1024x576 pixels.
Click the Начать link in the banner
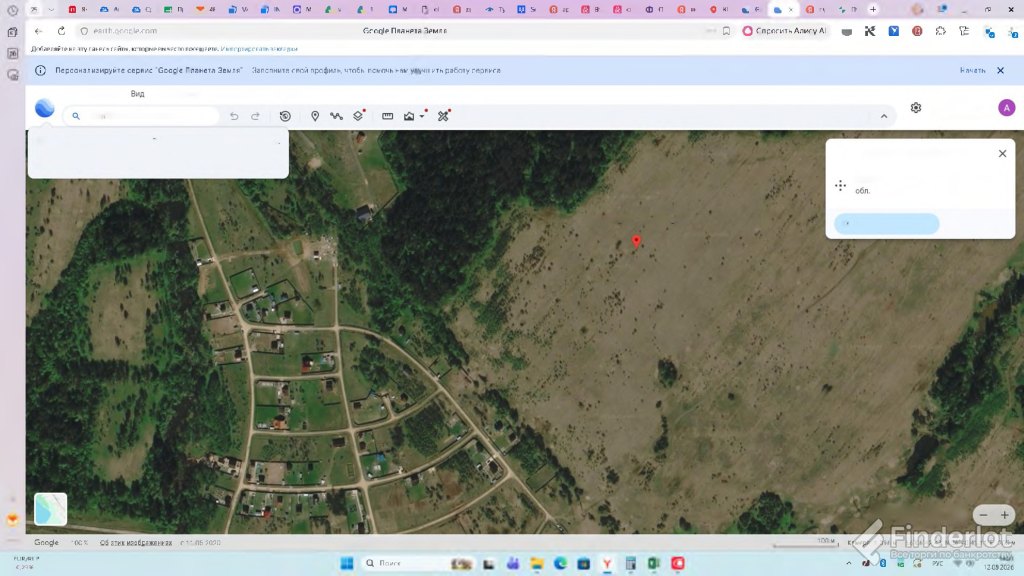click(x=972, y=71)
